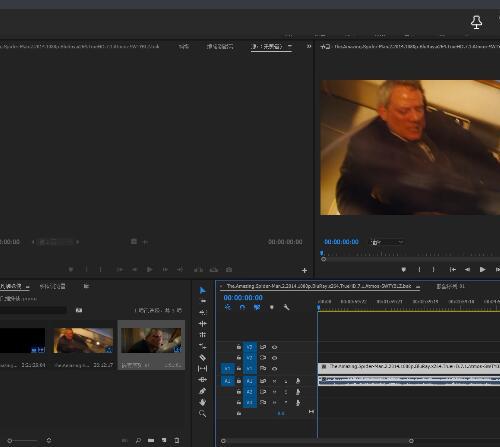Toggle lock on V3 track
The height and width of the screenshot is (447, 500).
[x=239, y=347]
